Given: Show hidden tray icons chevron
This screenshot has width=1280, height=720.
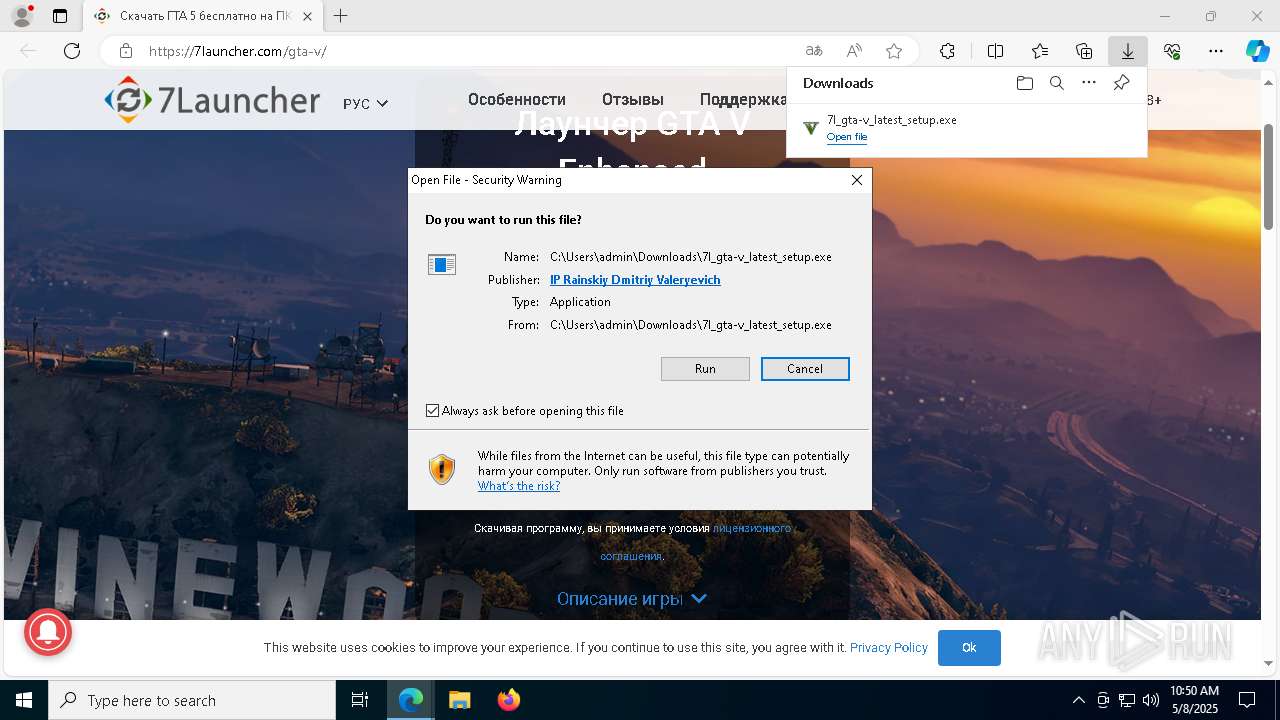Looking at the screenshot, I should pyautogui.click(x=1078, y=700).
